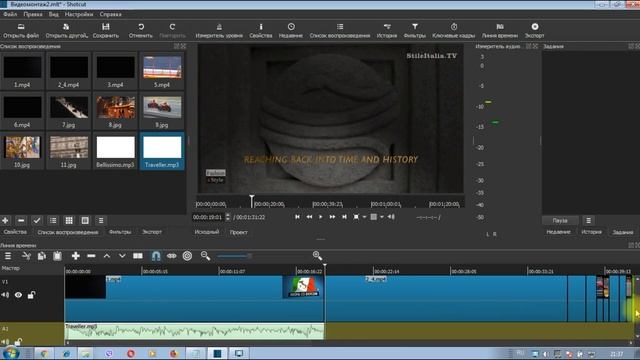Switch playlist to detailed list view
The height and width of the screenshot is (360, 640).
pos(53,220)
